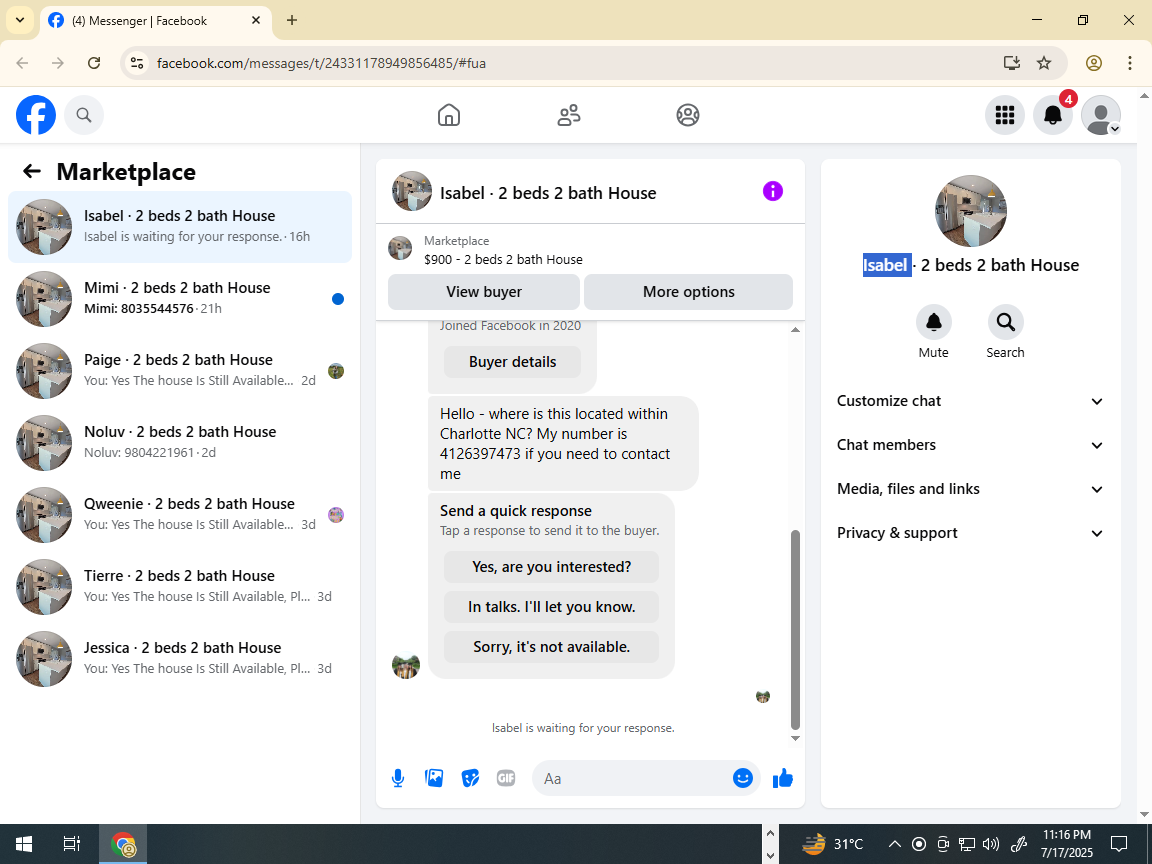Send a thumbs-up like
Screen dimensions: 1152x864
tap(783, 778)
